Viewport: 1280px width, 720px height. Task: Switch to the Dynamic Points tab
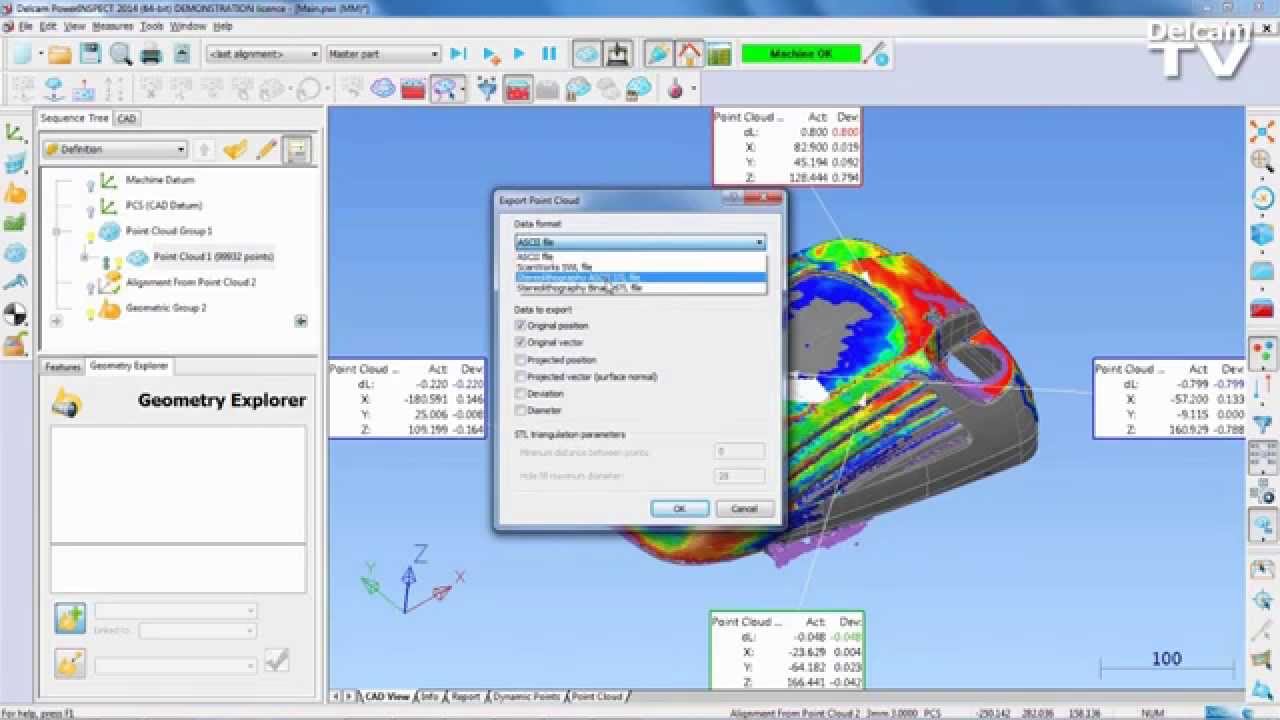coord(526,696)
